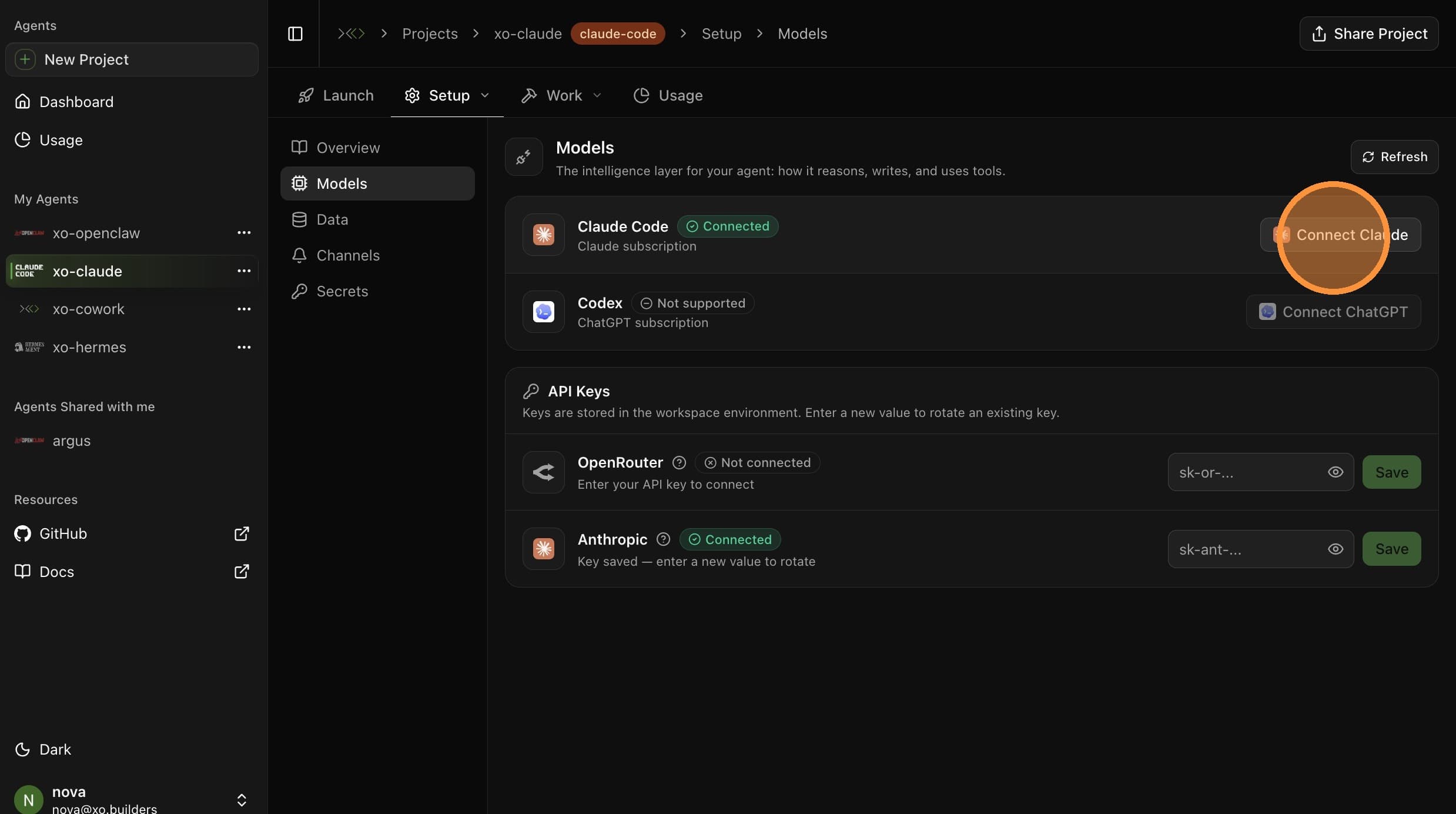This screenshot has width=1456, height=814.
Task: Switch to the top Usage tab
Action: (x=668, y=95)
